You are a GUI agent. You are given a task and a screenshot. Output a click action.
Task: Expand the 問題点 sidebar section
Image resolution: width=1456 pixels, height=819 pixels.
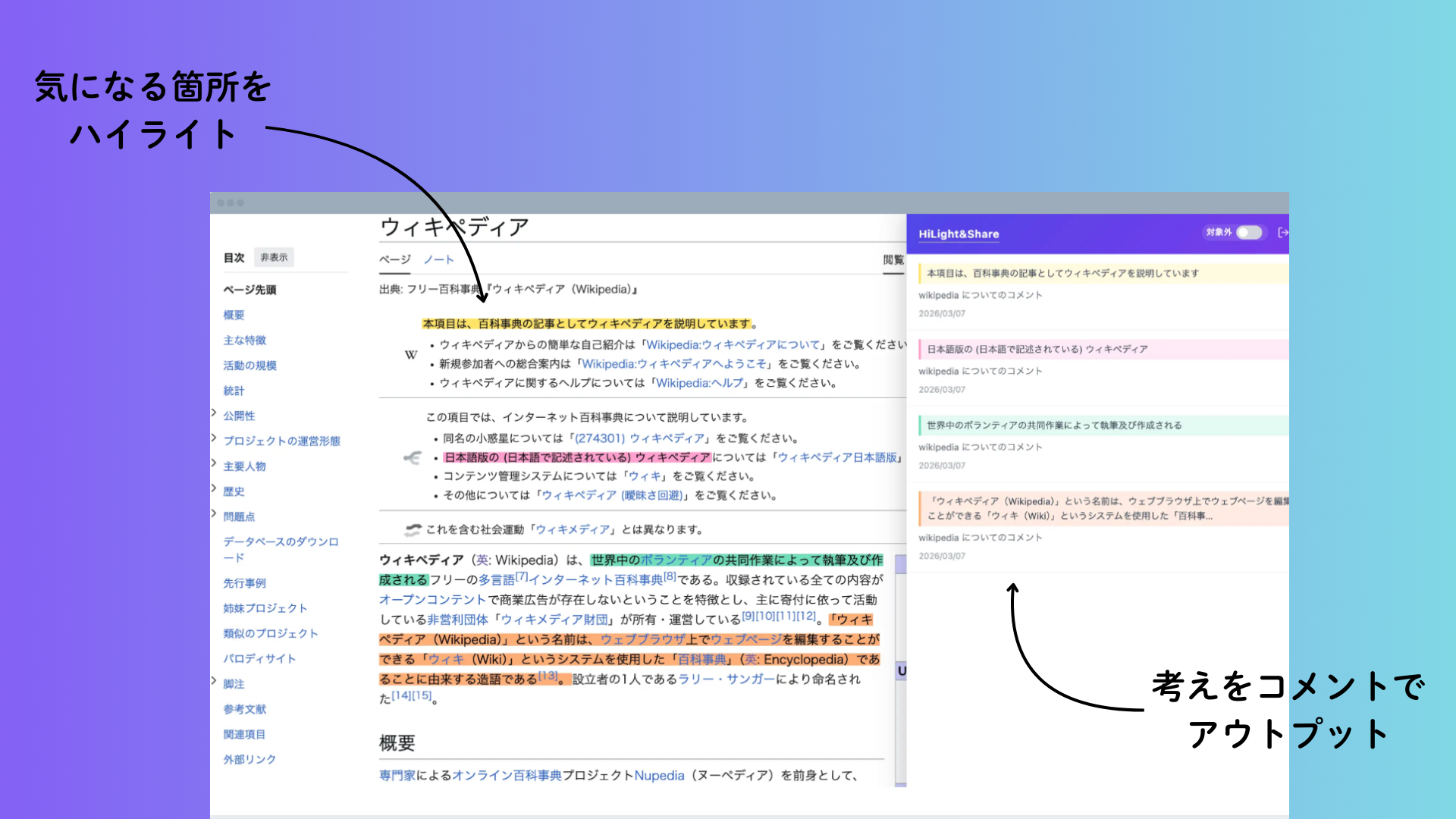[x=215, y=516]
